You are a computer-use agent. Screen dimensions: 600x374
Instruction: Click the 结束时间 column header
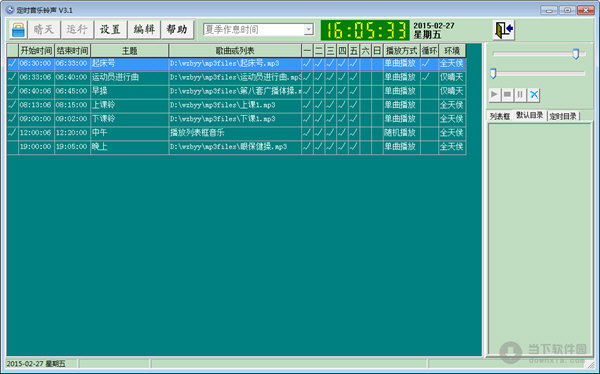tap(72, 51)
